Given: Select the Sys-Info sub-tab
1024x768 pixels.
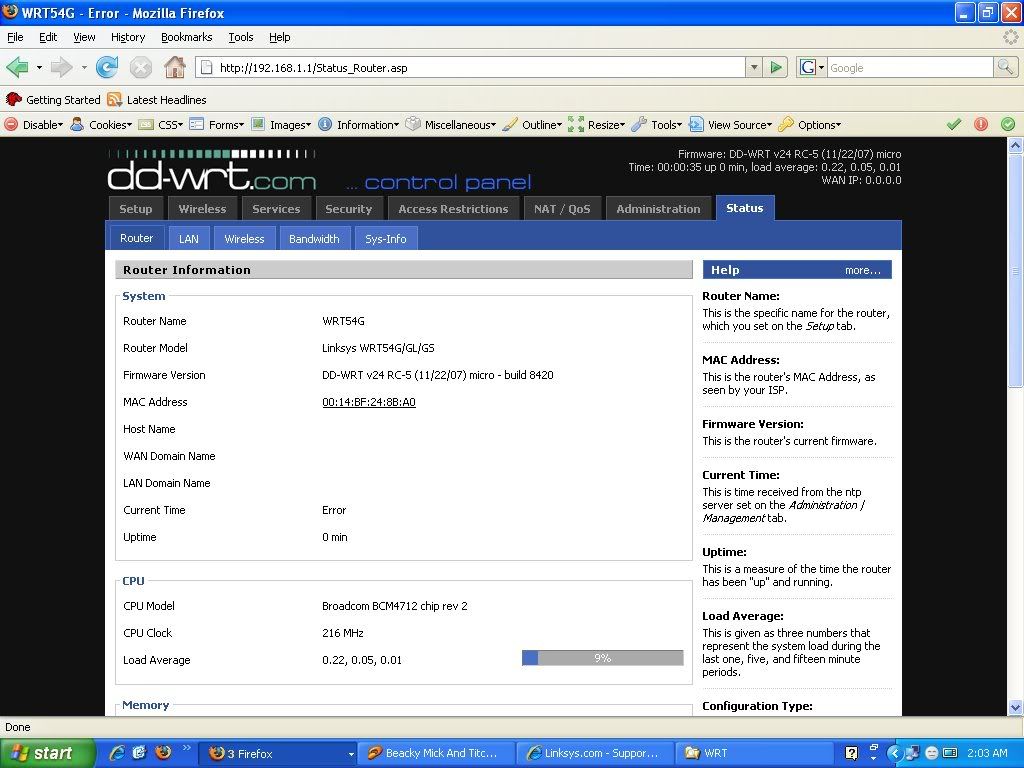Looking at the screenshot, I should point(386,239).
